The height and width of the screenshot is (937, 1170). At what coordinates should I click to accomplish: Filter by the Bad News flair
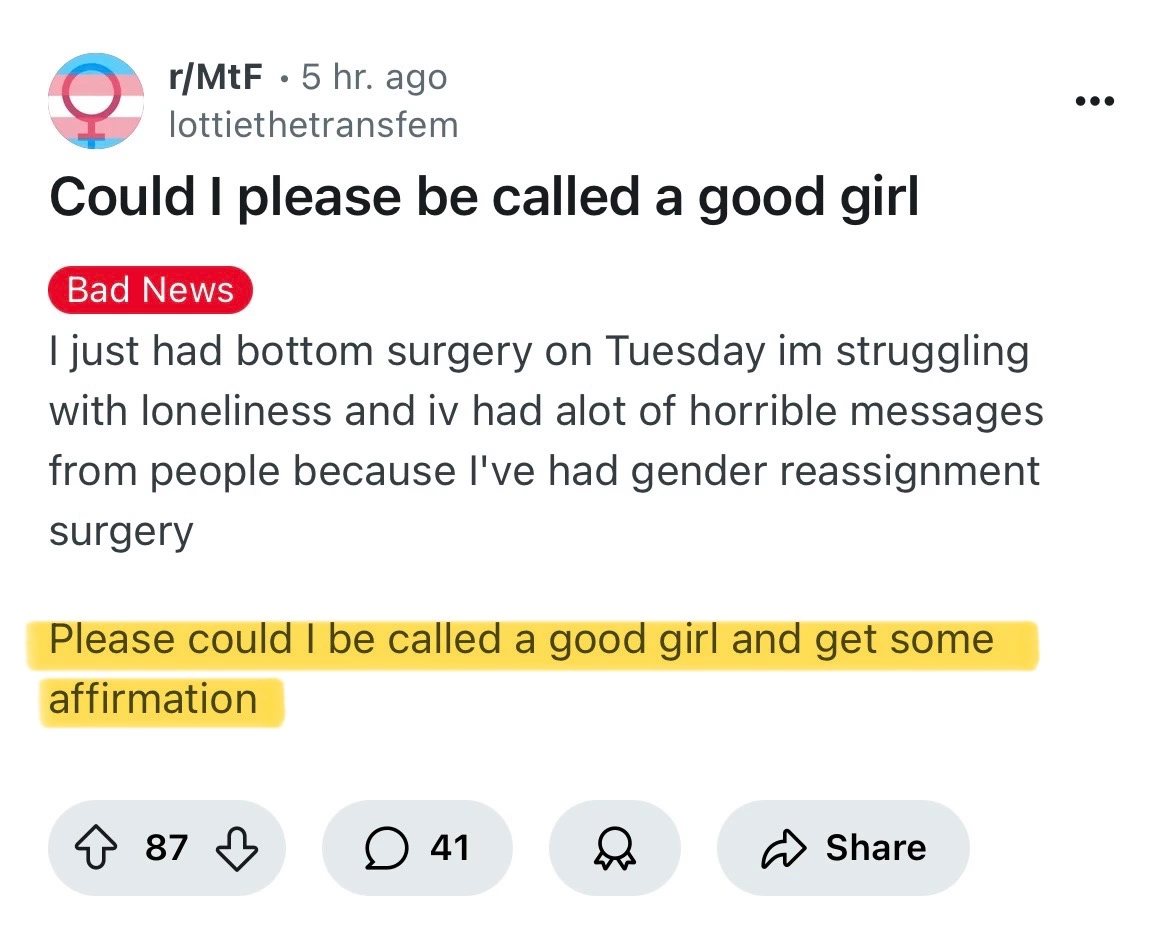click(150, 289)
